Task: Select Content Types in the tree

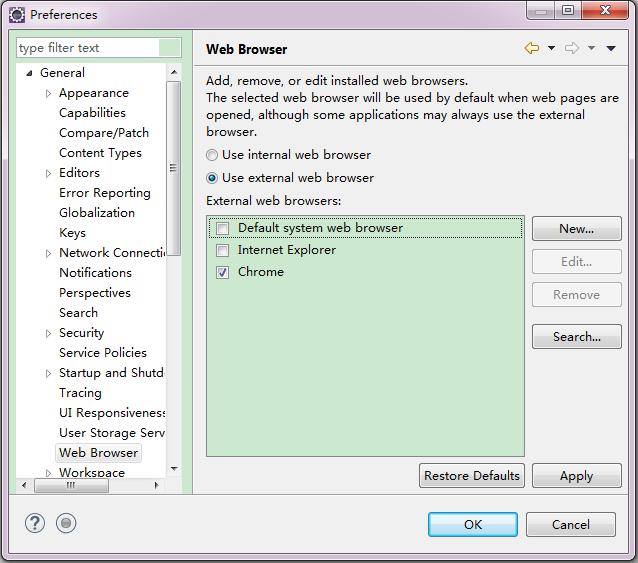Action: (x=100, y=153)
